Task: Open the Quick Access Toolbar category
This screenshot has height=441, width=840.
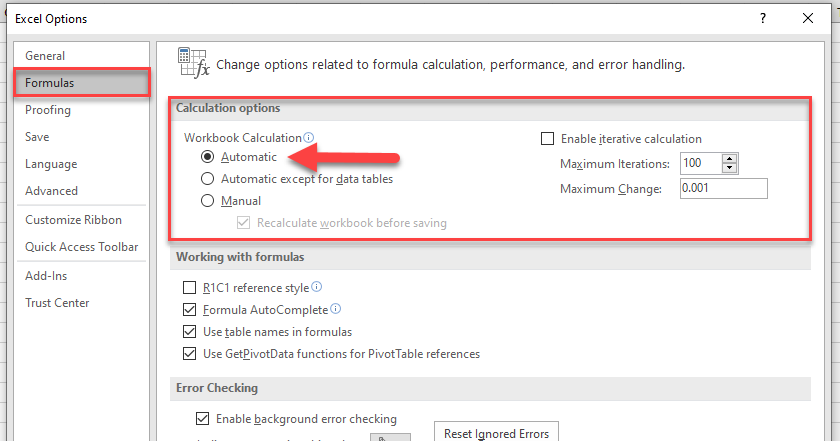Action: pyautogui.click(x=81, y=246)
